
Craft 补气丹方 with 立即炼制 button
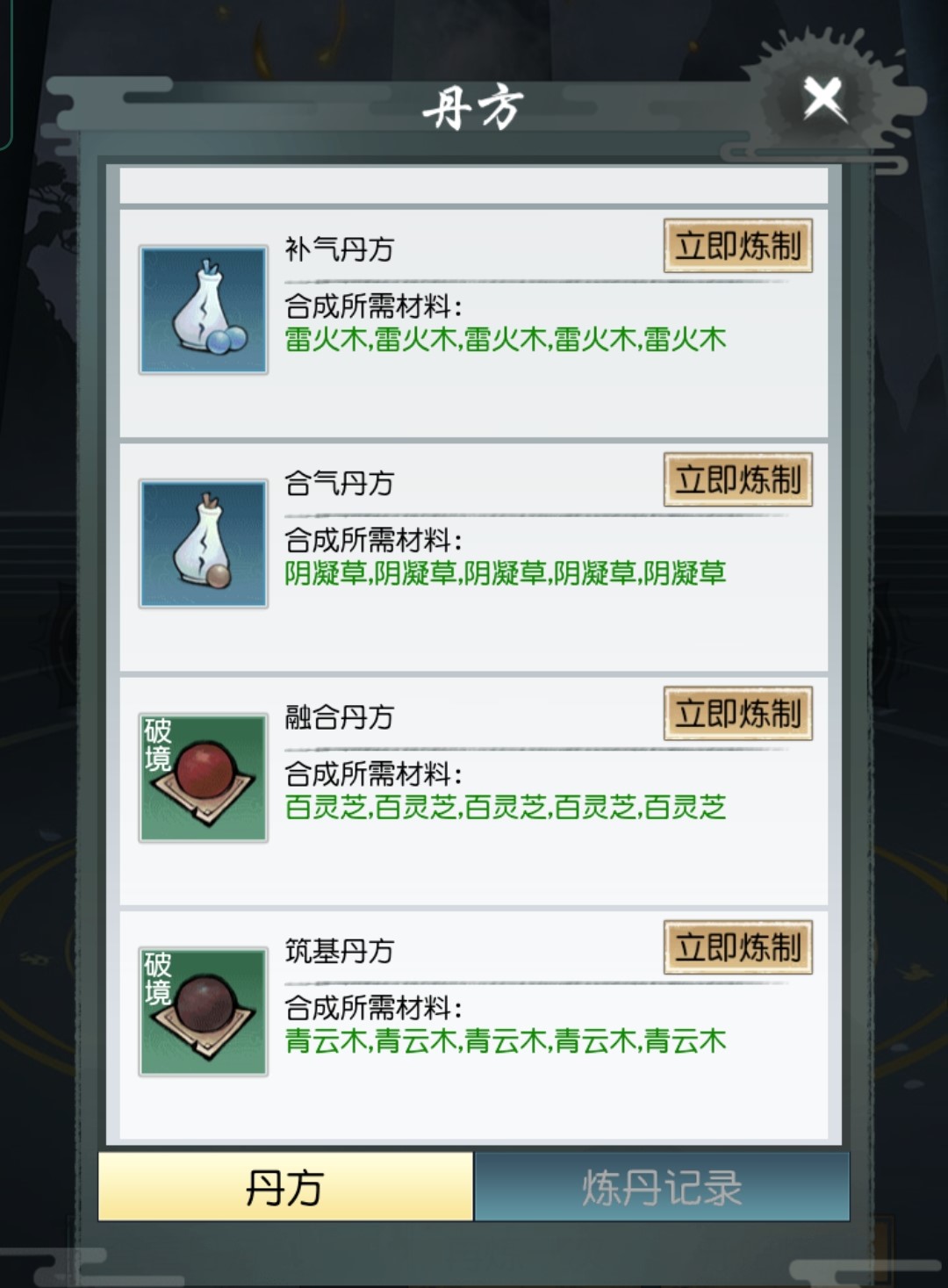click(737, 246)
